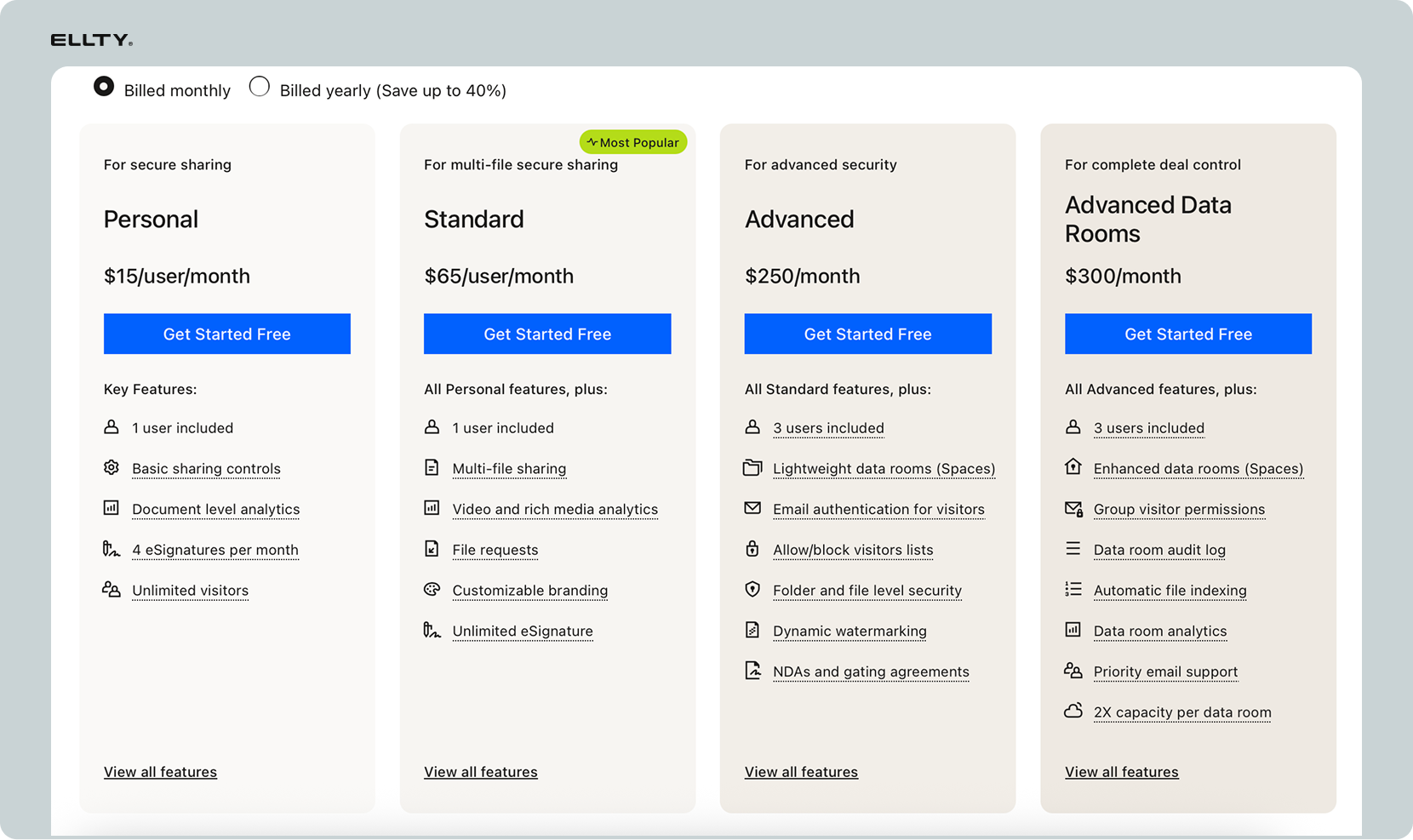Click the palette icon for Customizable branding
The image size is (1413, 840).
point(432,590)
